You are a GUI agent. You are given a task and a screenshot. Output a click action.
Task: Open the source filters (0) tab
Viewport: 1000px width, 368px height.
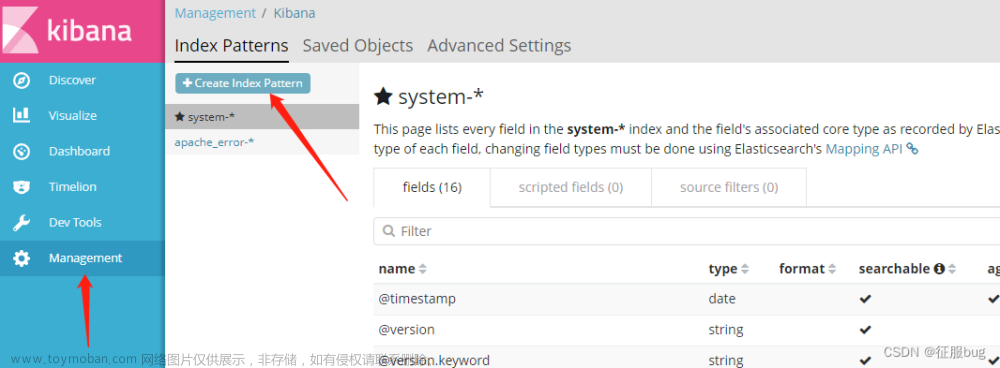point(729,188)
